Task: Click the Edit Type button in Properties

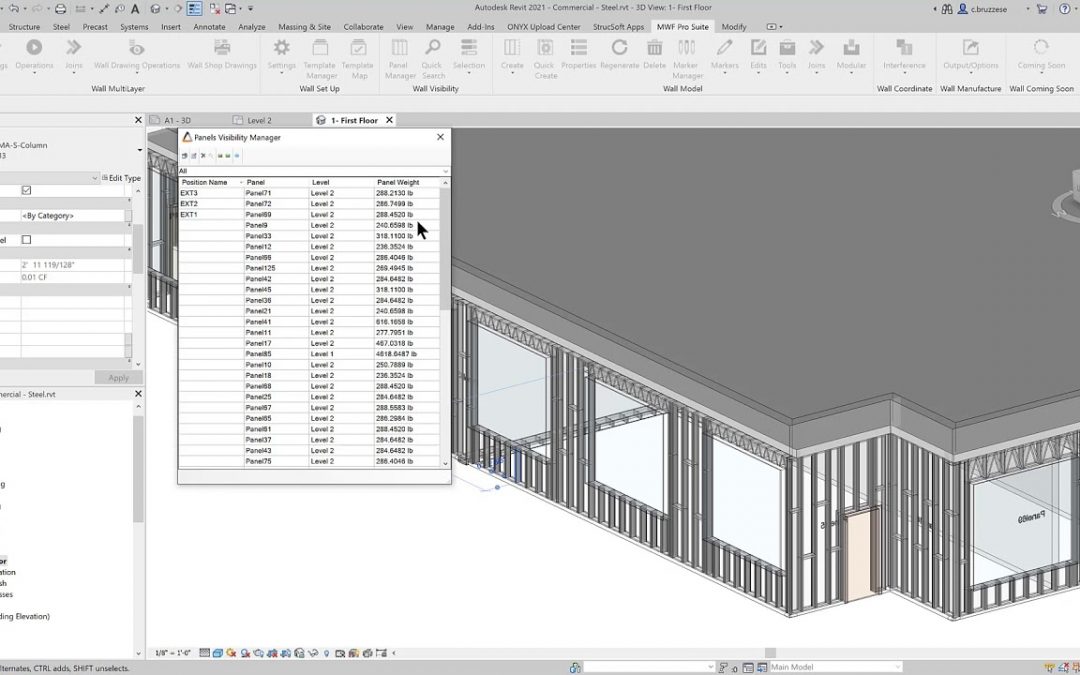Action: pyautogui.click(x=121, y=178)
